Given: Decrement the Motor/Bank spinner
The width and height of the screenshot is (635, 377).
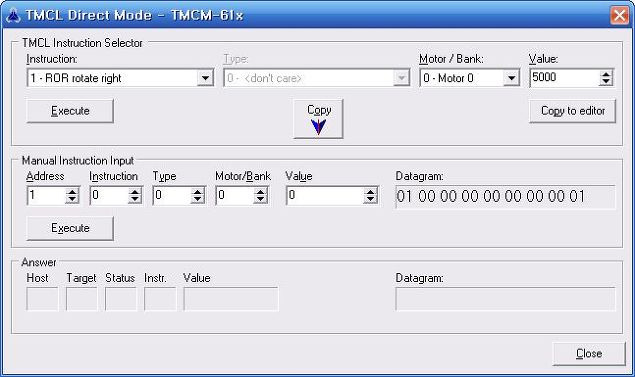Looking at the screenshot, I should click(x=260, y=200).
